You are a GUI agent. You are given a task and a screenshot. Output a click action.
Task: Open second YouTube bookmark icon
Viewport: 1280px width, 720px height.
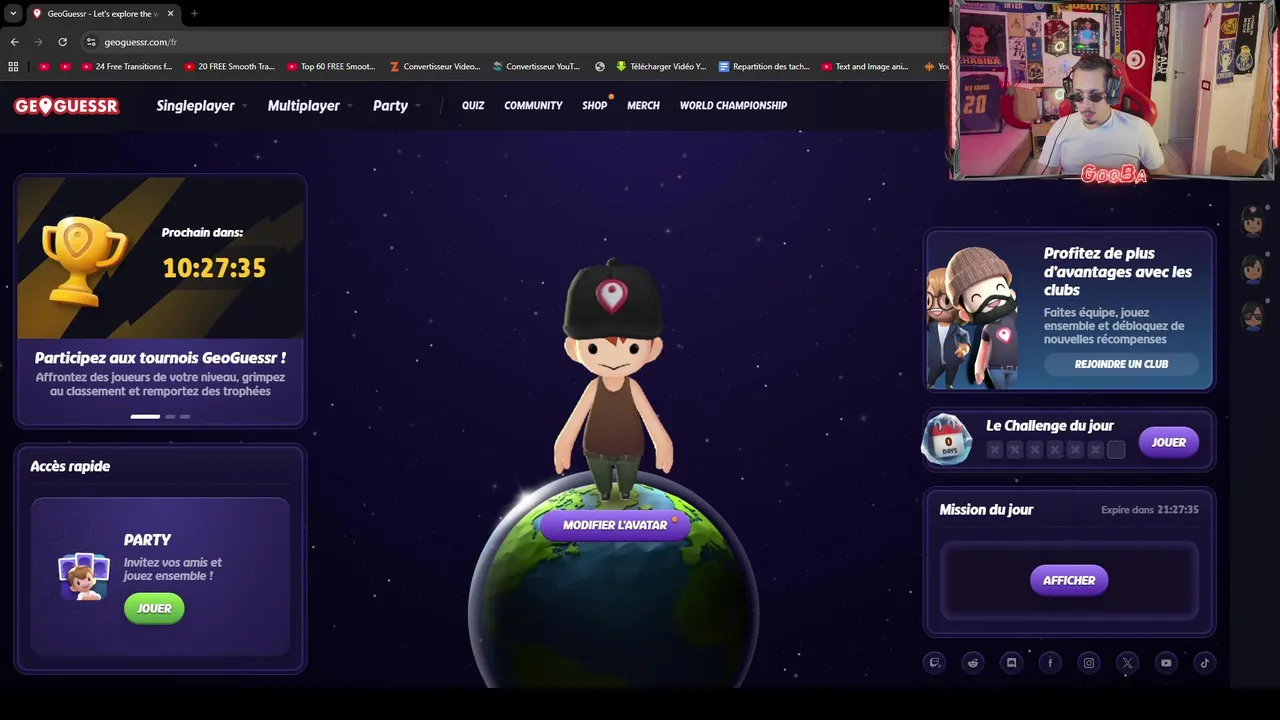(x=65, y=67)
